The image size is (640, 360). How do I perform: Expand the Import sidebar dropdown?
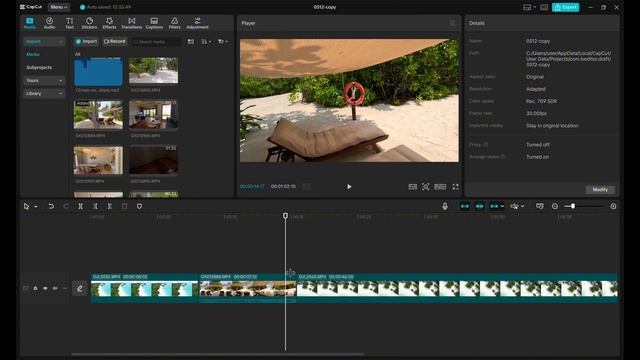click(x=44, y=42)
